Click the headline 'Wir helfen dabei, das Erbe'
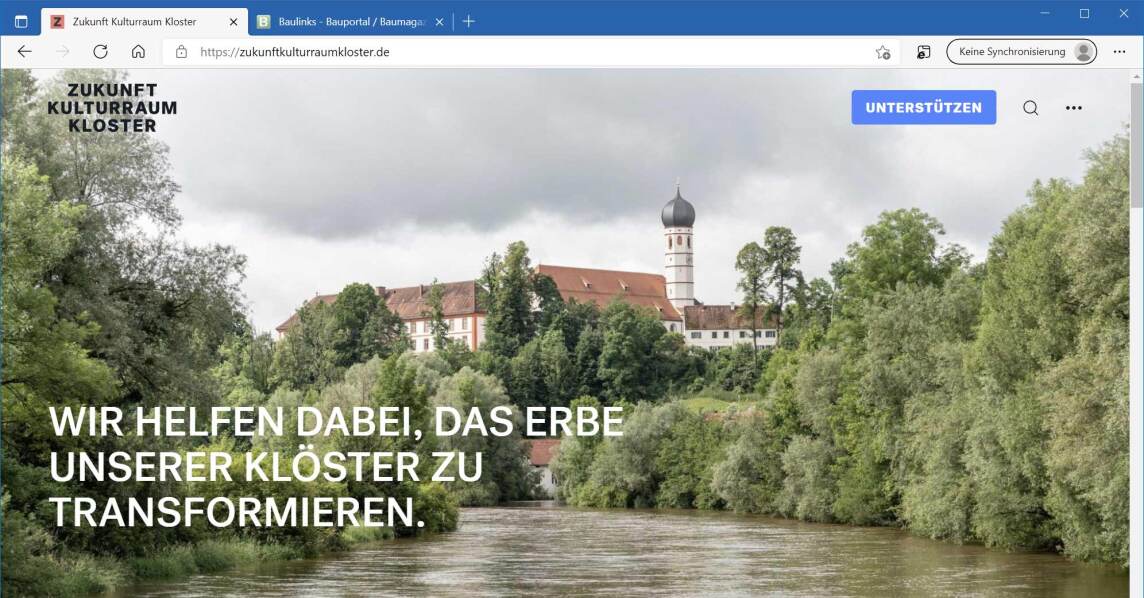The height and width of the screenshot is (598, 1144). (x=336, y=422)
